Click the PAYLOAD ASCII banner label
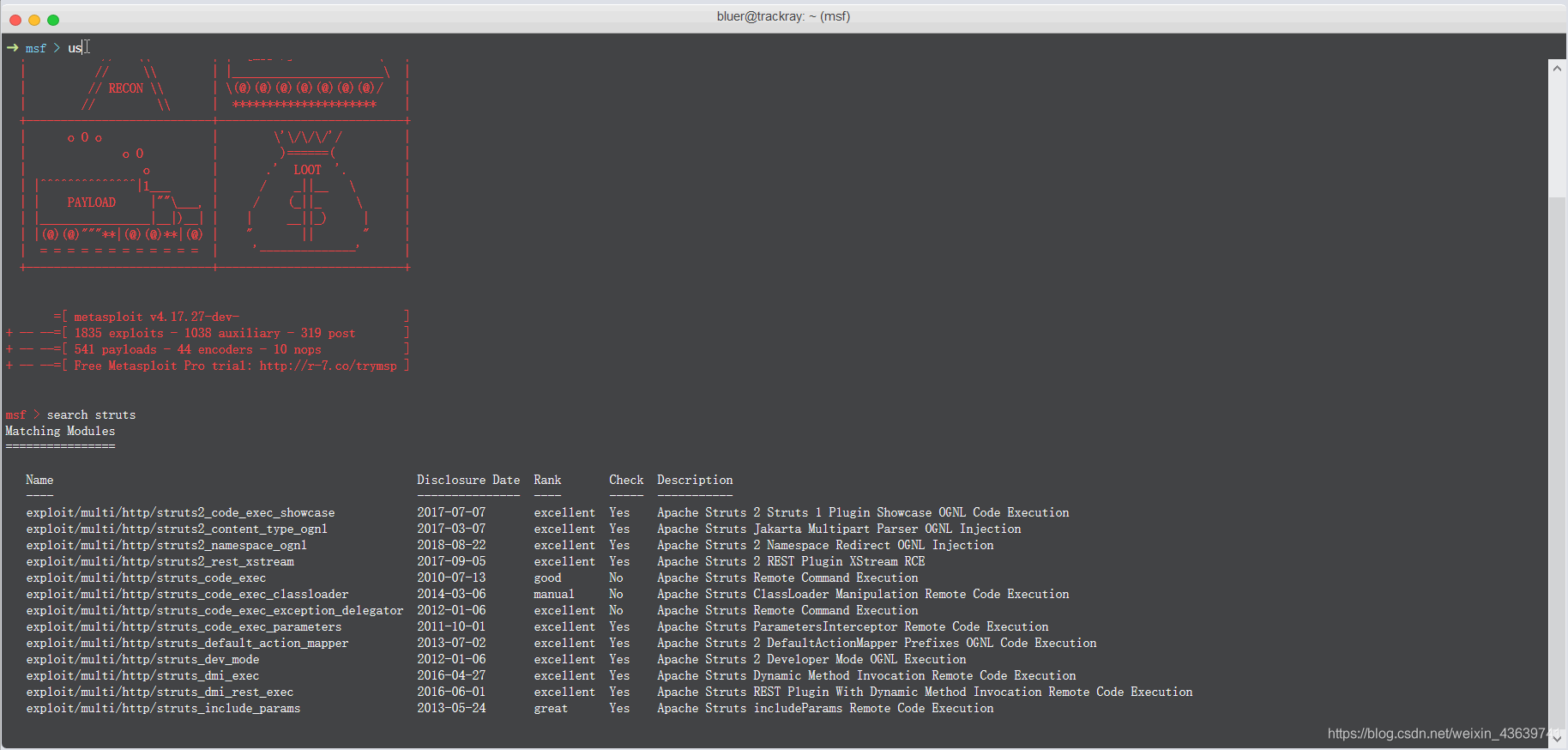Screen dimensions: 1568x750 (x=91, y=203)
